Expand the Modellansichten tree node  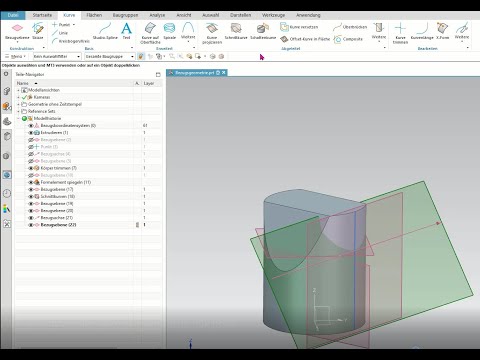(x=18, y=90)
